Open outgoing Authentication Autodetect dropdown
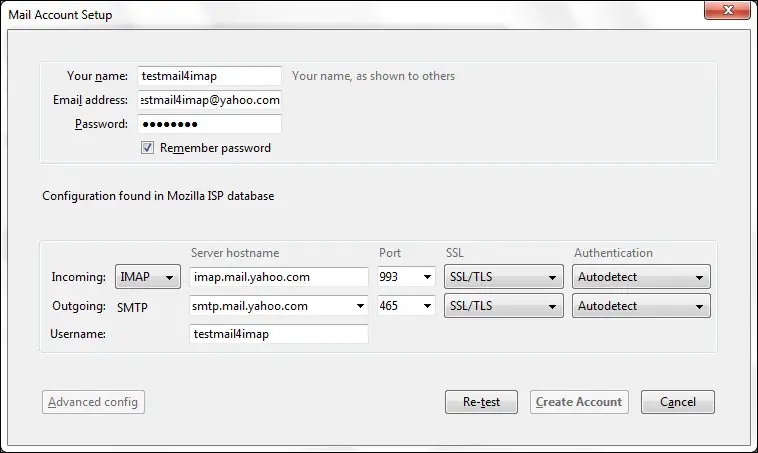The width and height of the screenshot is (758, 453). (x=641, y=306)
